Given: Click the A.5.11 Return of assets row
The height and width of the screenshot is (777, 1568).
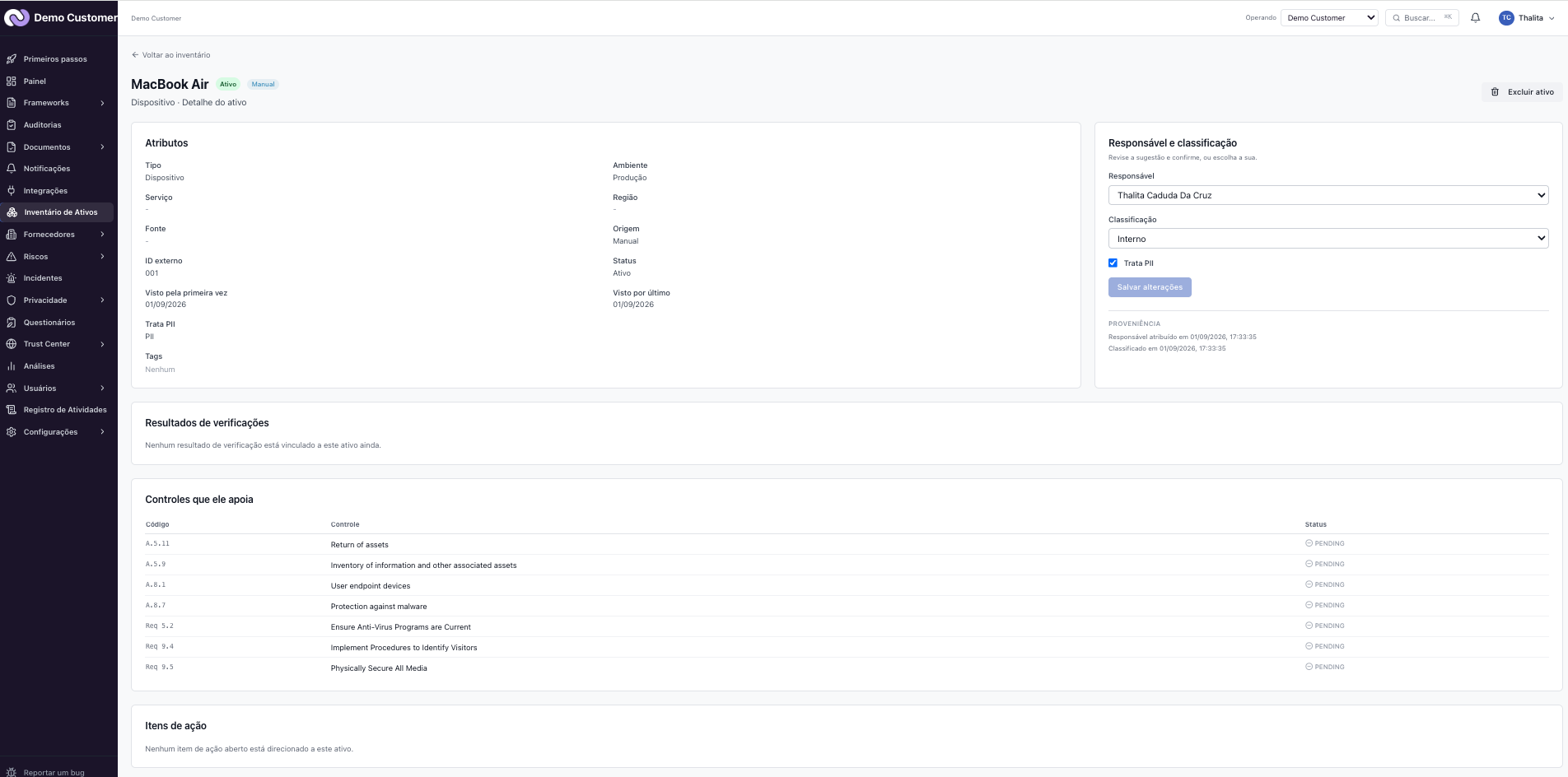Looking at the screenshot, I should 847,544.
